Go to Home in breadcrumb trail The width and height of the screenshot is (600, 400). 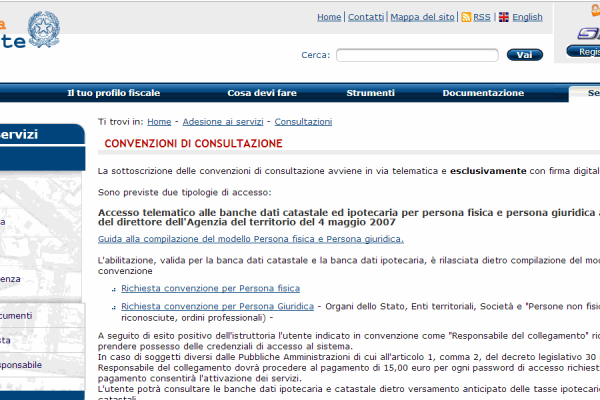coord(159,122)
